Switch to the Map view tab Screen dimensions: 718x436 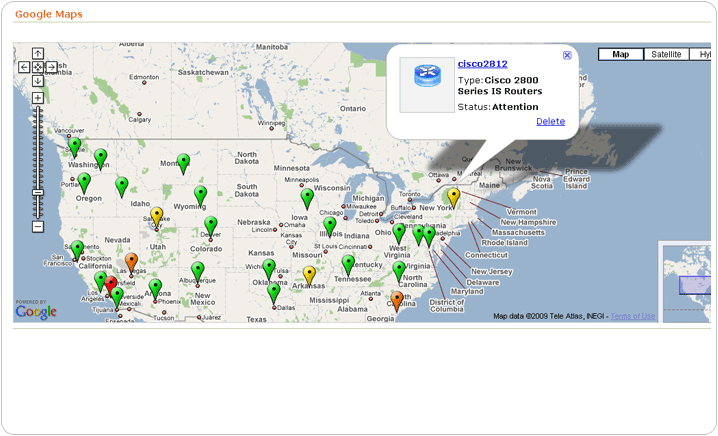click(x=620, y=54)
